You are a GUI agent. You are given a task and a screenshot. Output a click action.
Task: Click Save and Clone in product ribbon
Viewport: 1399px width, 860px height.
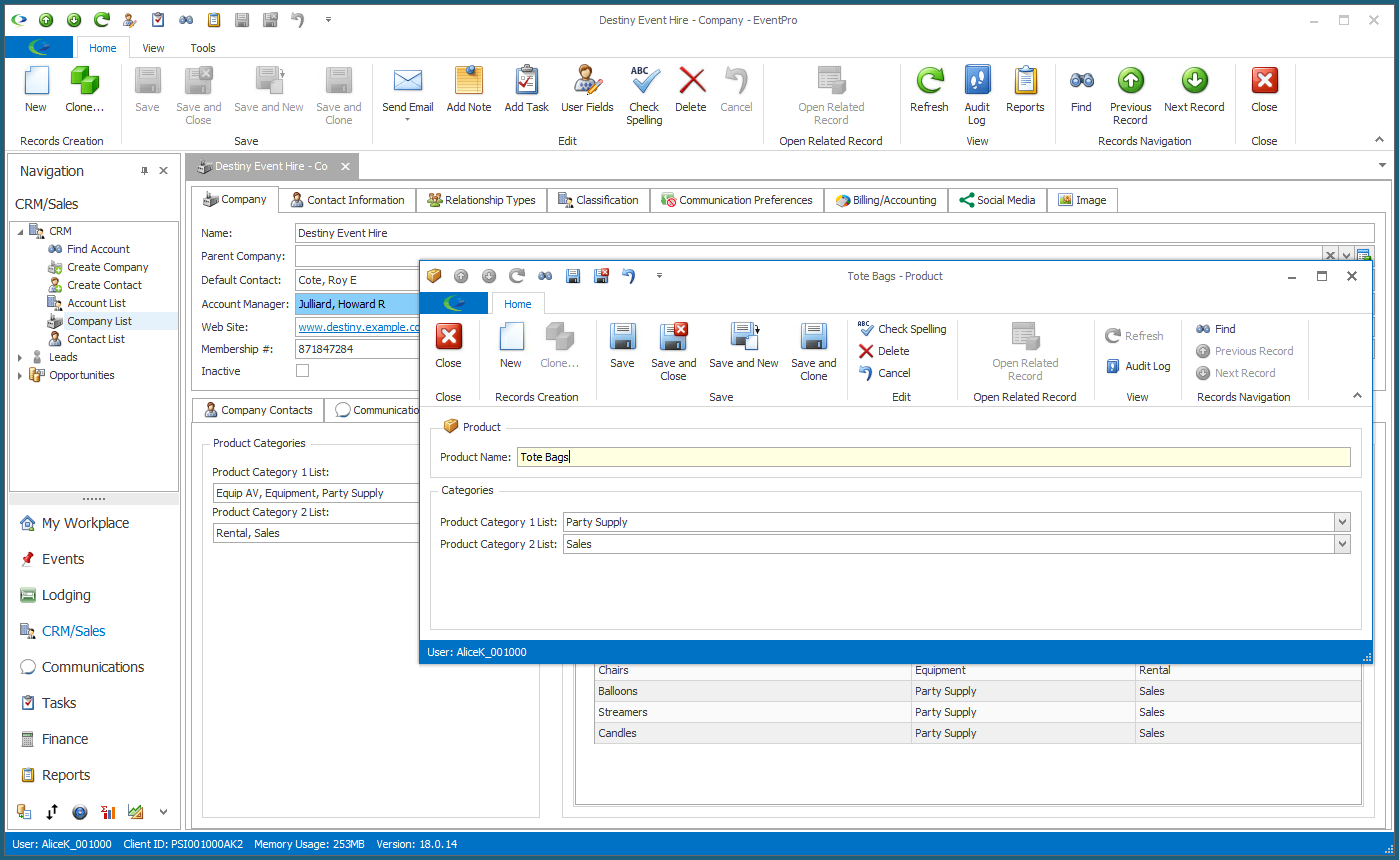pos(814,352)
